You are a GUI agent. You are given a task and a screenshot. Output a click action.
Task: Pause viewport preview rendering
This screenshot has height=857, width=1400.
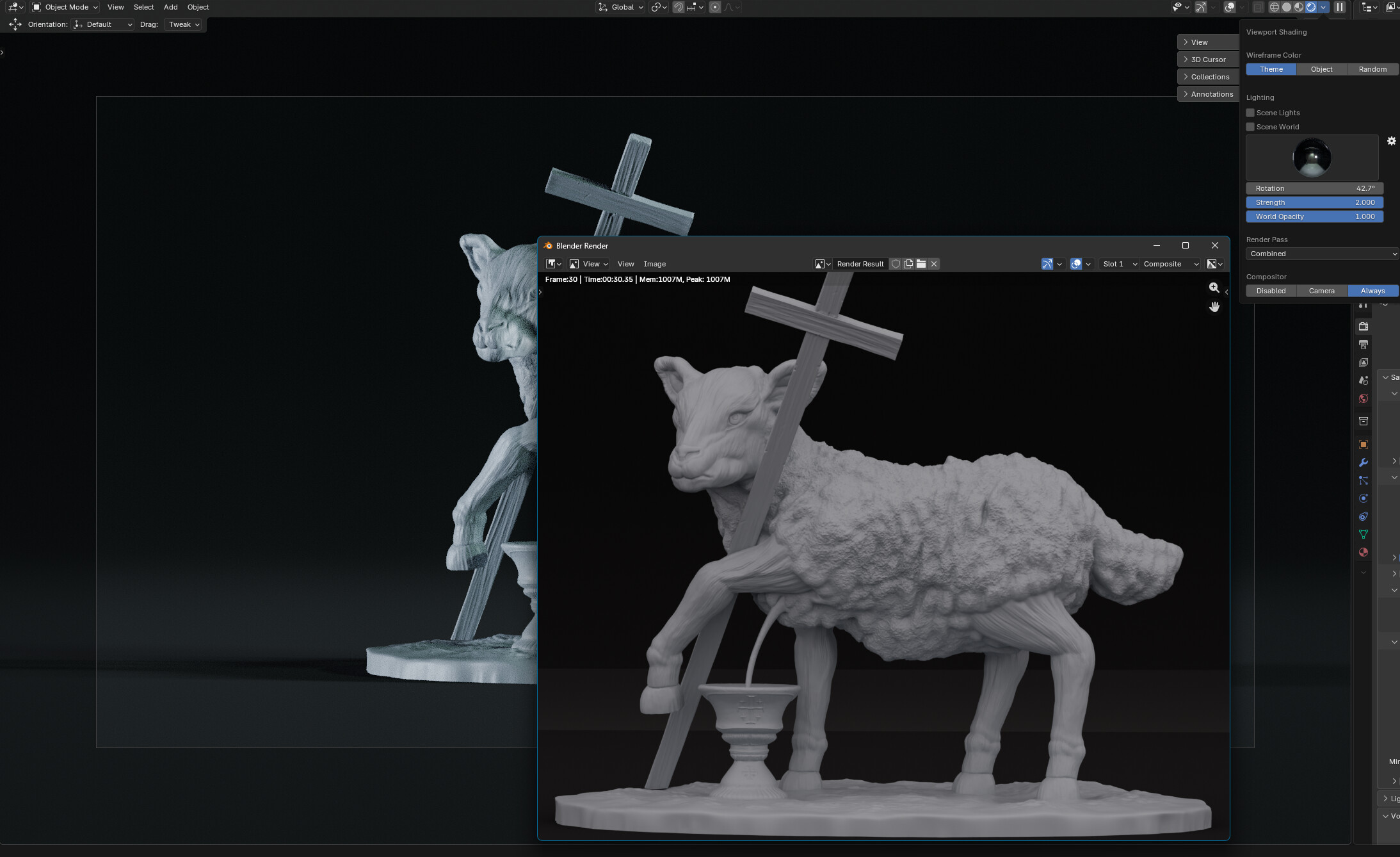coord(1340,7)
